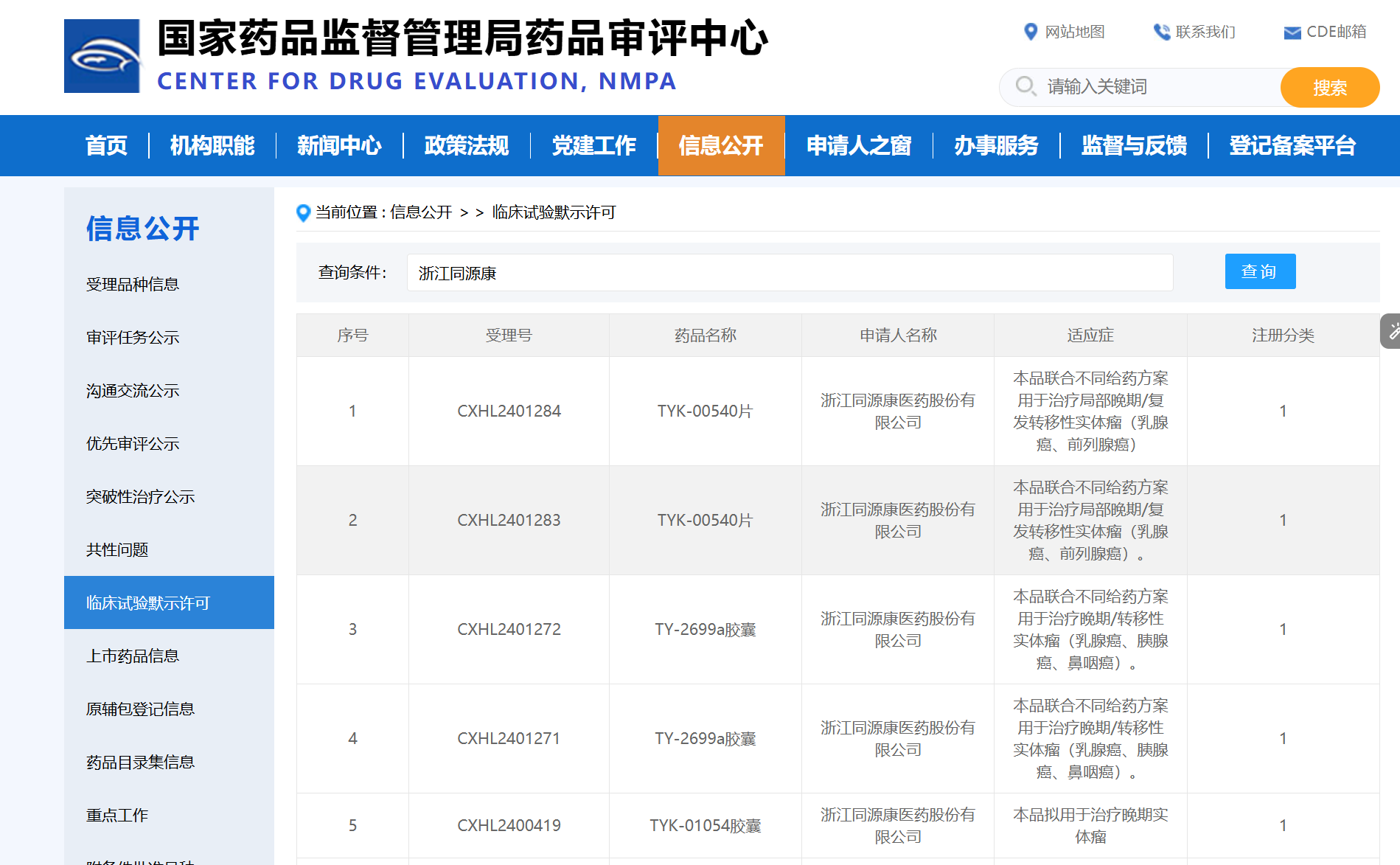Open the 申请人之窗 navigation item

tap(859, 145)
